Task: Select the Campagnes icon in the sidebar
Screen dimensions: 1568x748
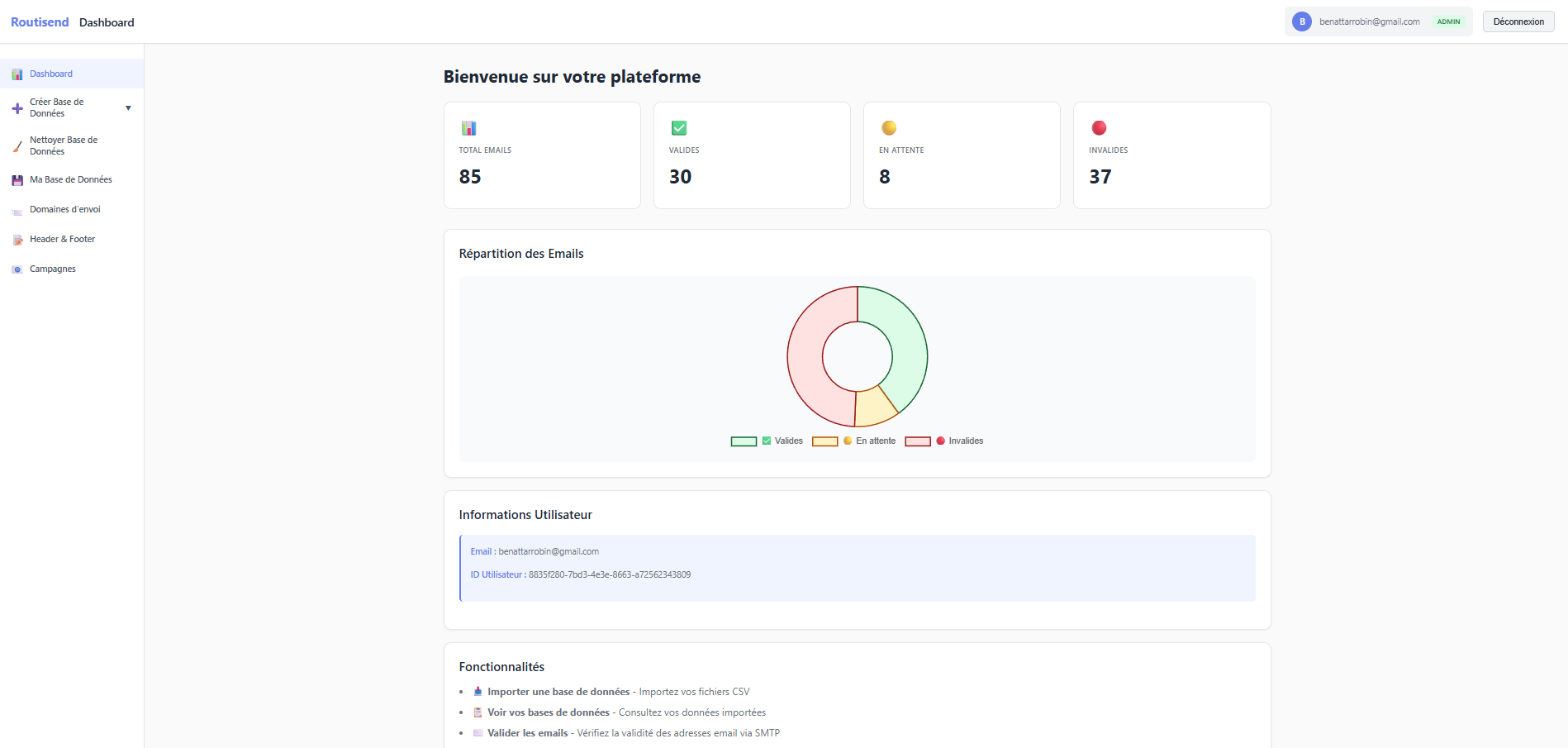Action: coord(17,269)
